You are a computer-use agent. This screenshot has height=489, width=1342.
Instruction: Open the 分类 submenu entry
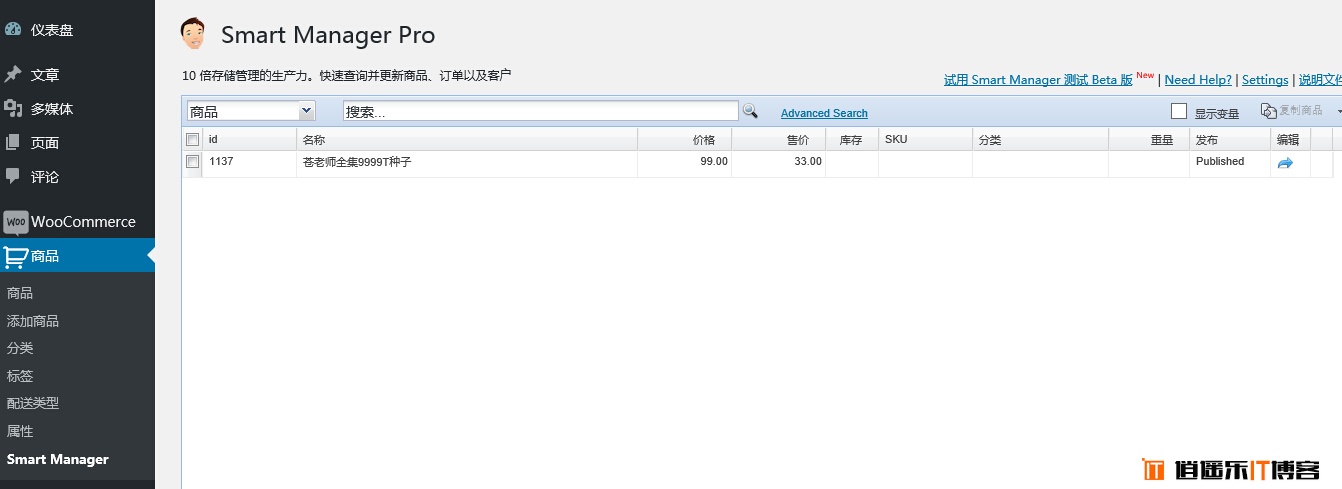click(20, 348)
